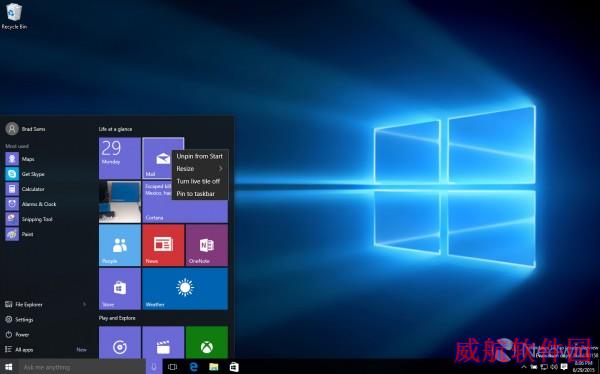
Task: Click the Ask me anything search box
Action: [82, 367]
